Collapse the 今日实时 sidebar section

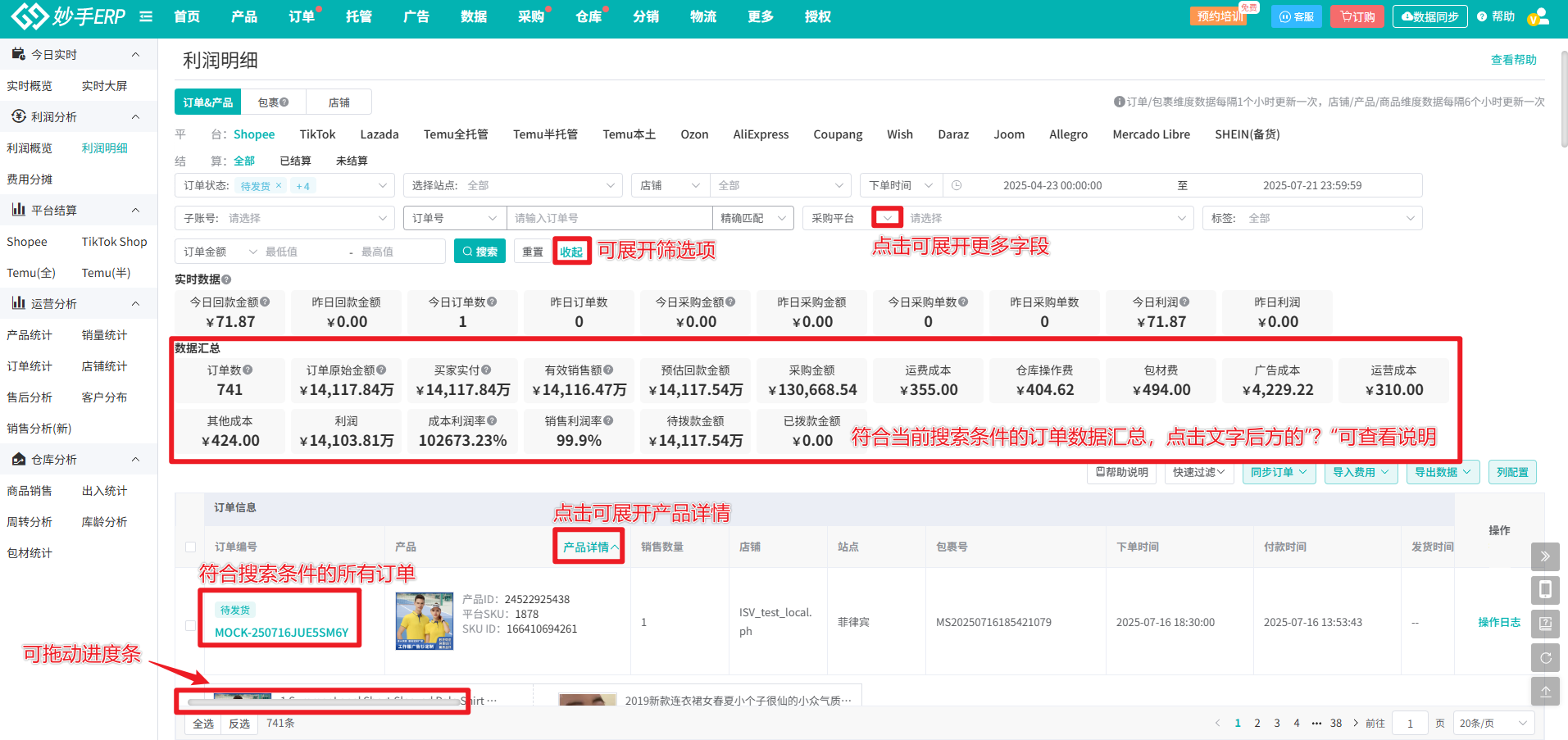coord(135,55)
